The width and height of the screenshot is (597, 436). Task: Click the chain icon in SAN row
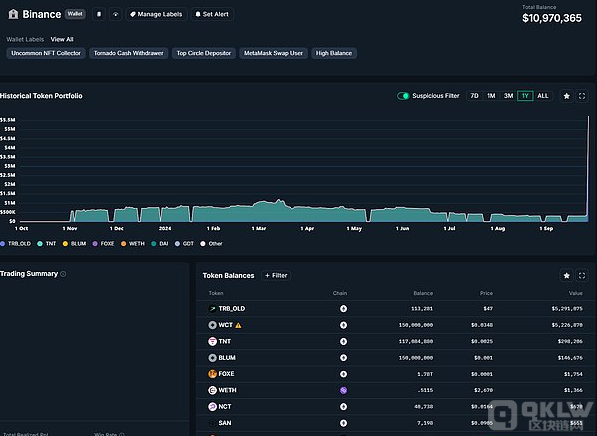tap(343, 423)
